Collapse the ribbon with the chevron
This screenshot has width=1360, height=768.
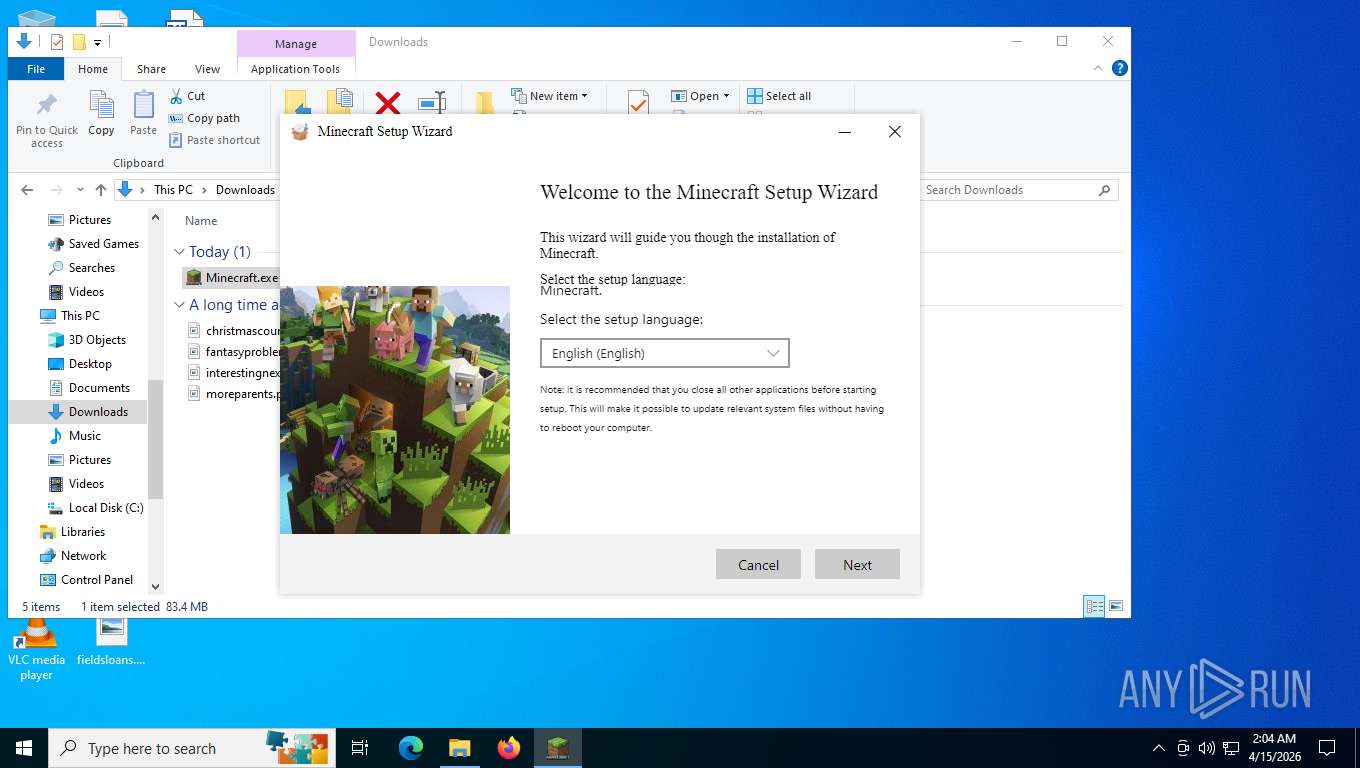pyautogui.click(x=1099, y=68)
